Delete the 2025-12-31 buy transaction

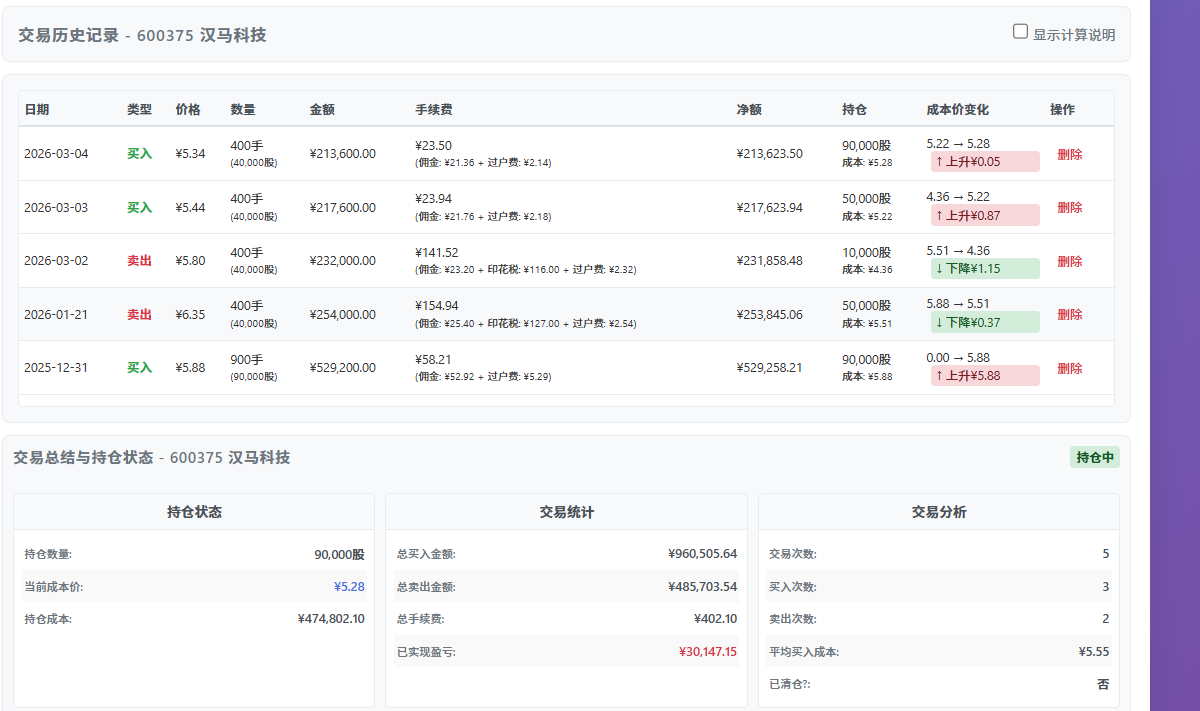pos(1069,368)
